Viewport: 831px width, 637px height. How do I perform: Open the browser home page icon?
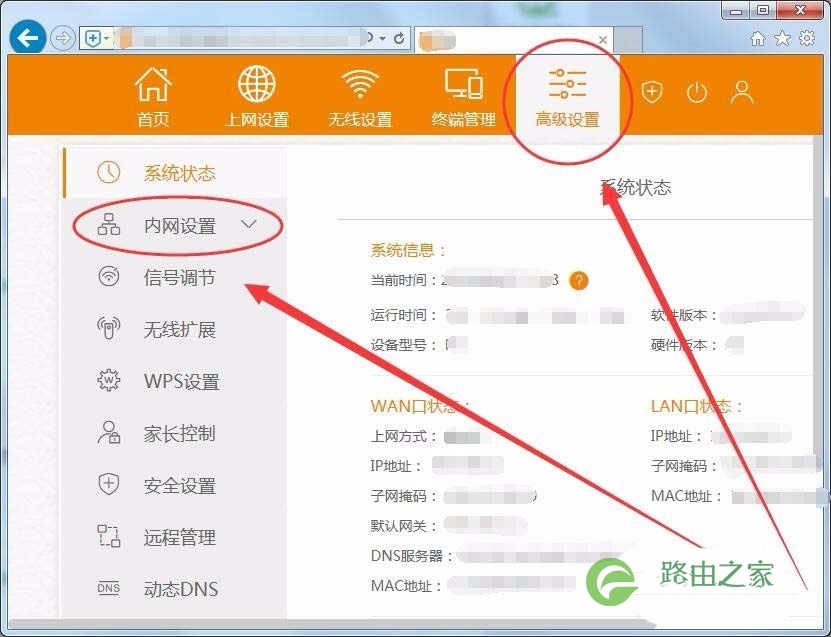(758, 38)
